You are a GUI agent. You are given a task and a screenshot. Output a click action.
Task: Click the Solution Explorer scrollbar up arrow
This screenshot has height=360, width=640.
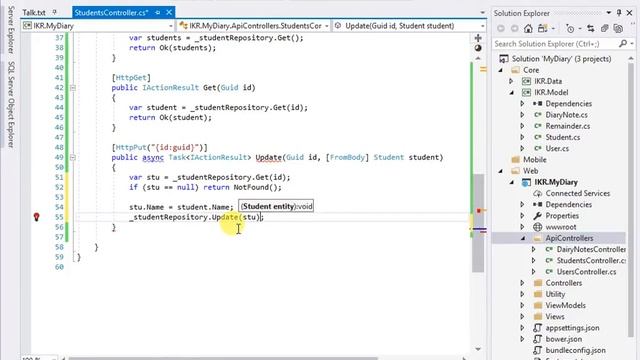(631, 59)
